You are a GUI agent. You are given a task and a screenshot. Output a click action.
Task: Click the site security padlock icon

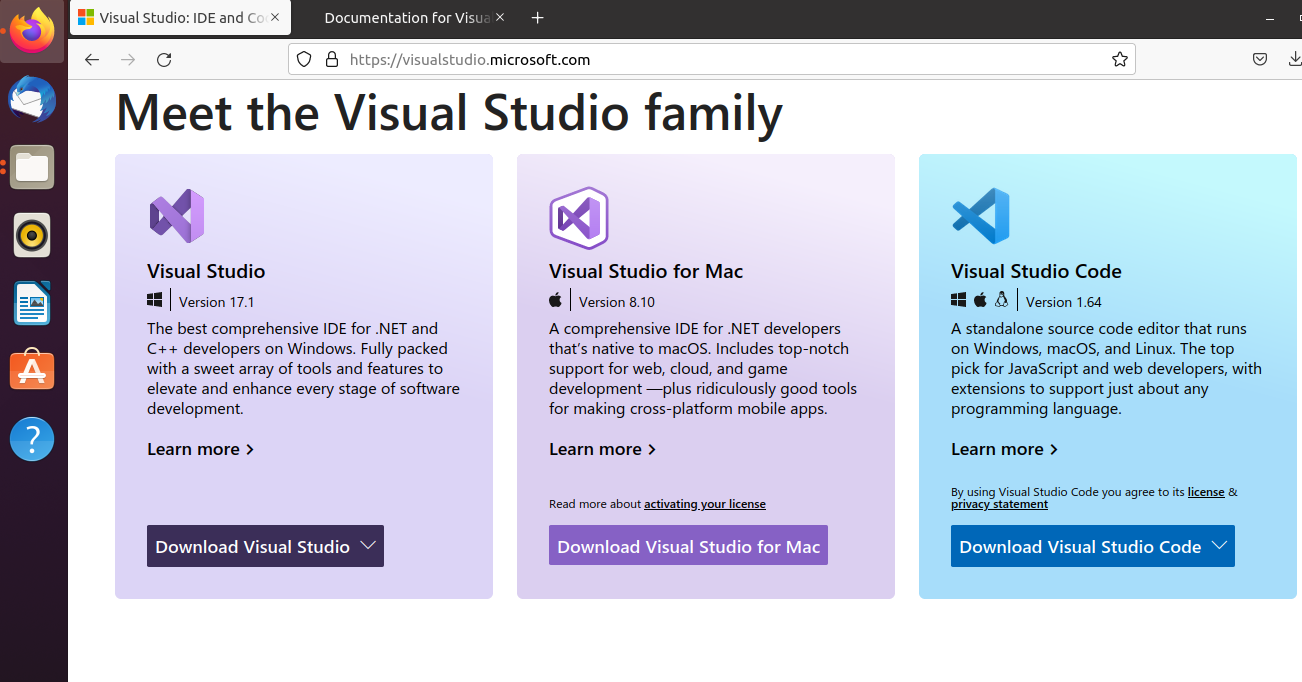click(332, 60)
